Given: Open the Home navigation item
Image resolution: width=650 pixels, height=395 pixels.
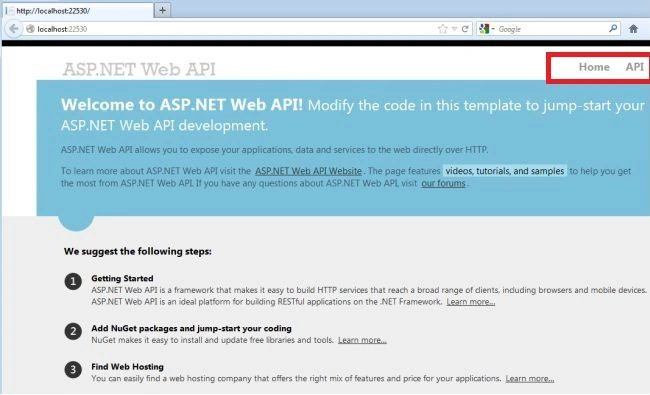Looking at the screenshot, I should pos(594,67).
